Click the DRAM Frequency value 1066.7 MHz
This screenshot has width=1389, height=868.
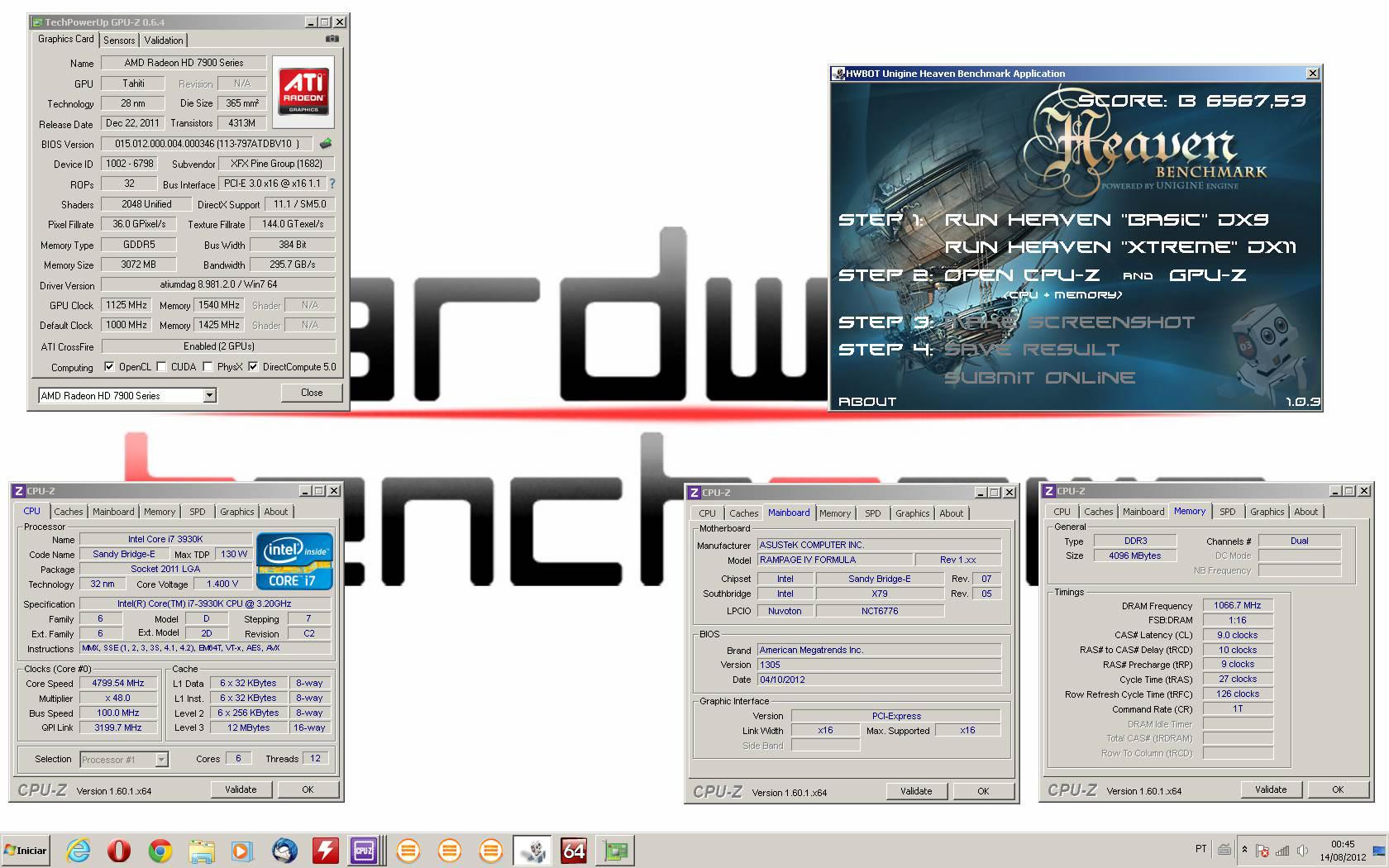[1238, 605]
